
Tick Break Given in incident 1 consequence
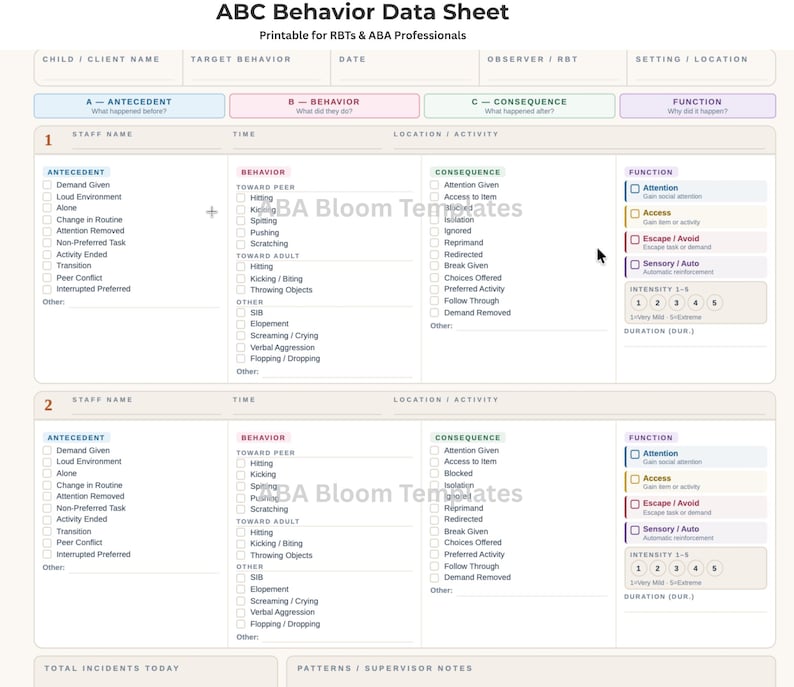(x=434, y=266)
